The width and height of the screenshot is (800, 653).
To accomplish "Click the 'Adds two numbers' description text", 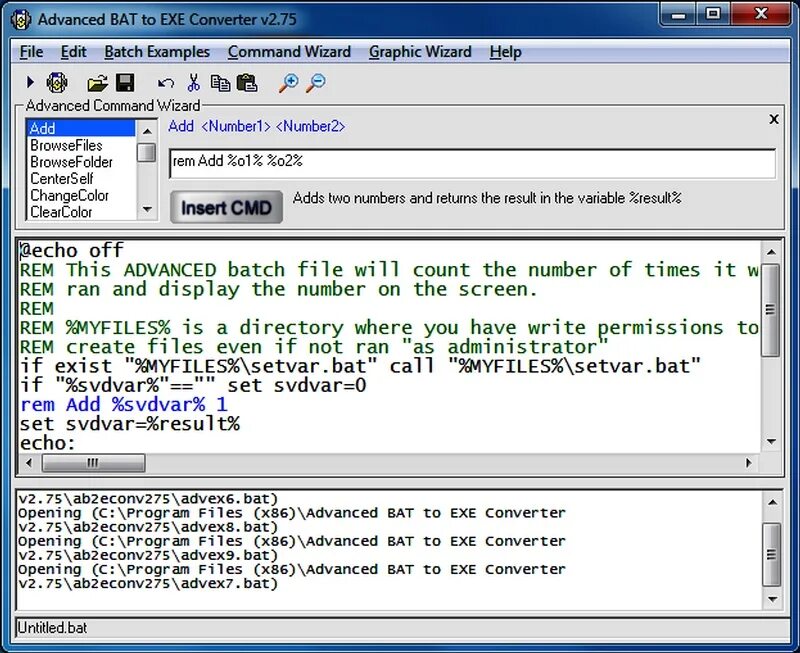I will pyautogui.click(x=487, y=198).
